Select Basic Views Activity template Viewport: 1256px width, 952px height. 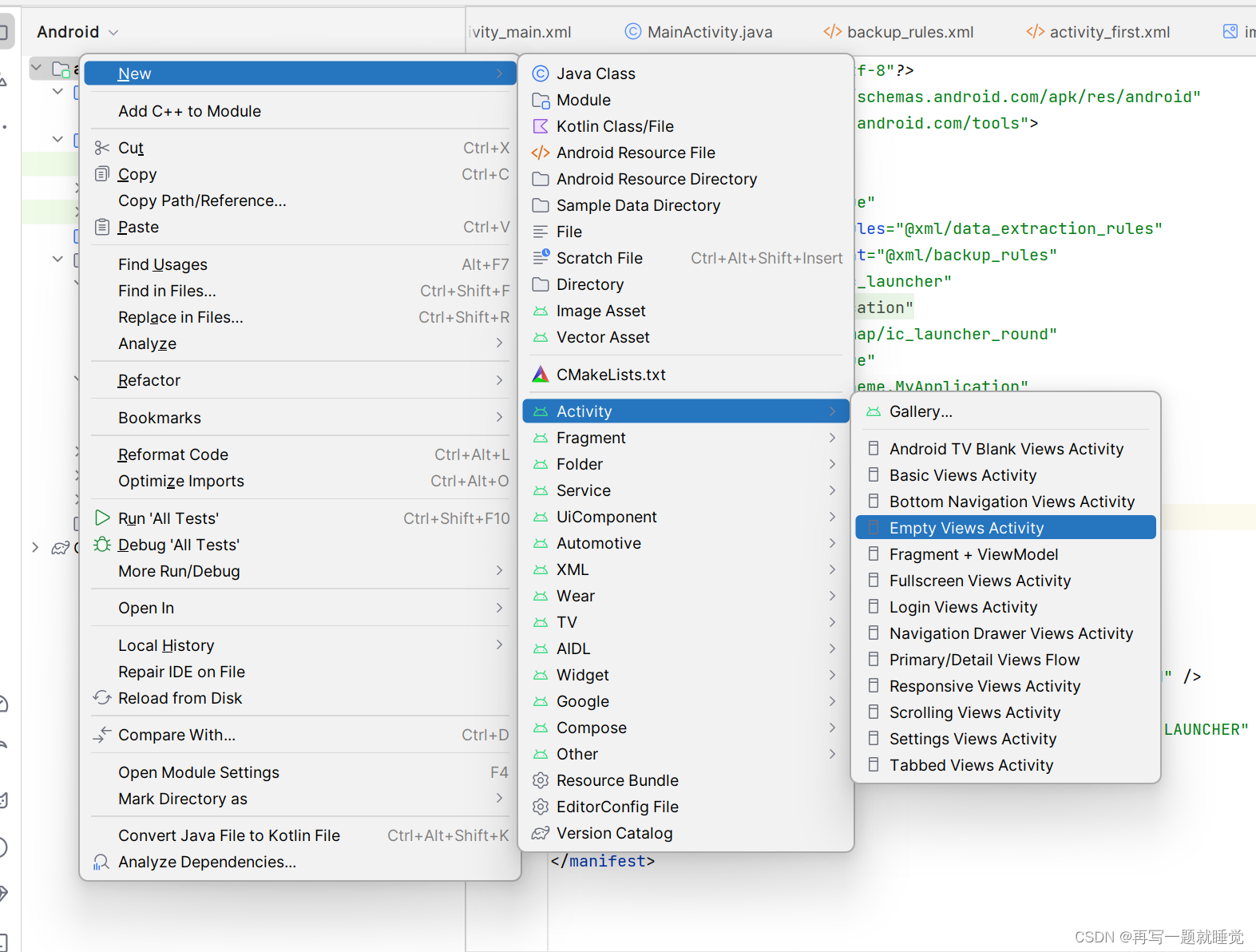click(1005, 475)
